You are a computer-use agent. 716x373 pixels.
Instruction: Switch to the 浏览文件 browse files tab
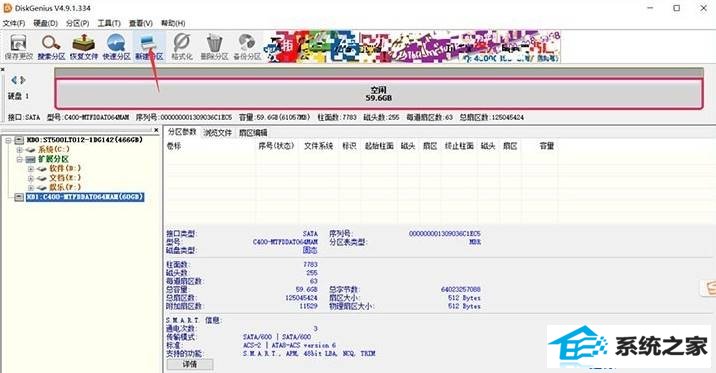217,133
